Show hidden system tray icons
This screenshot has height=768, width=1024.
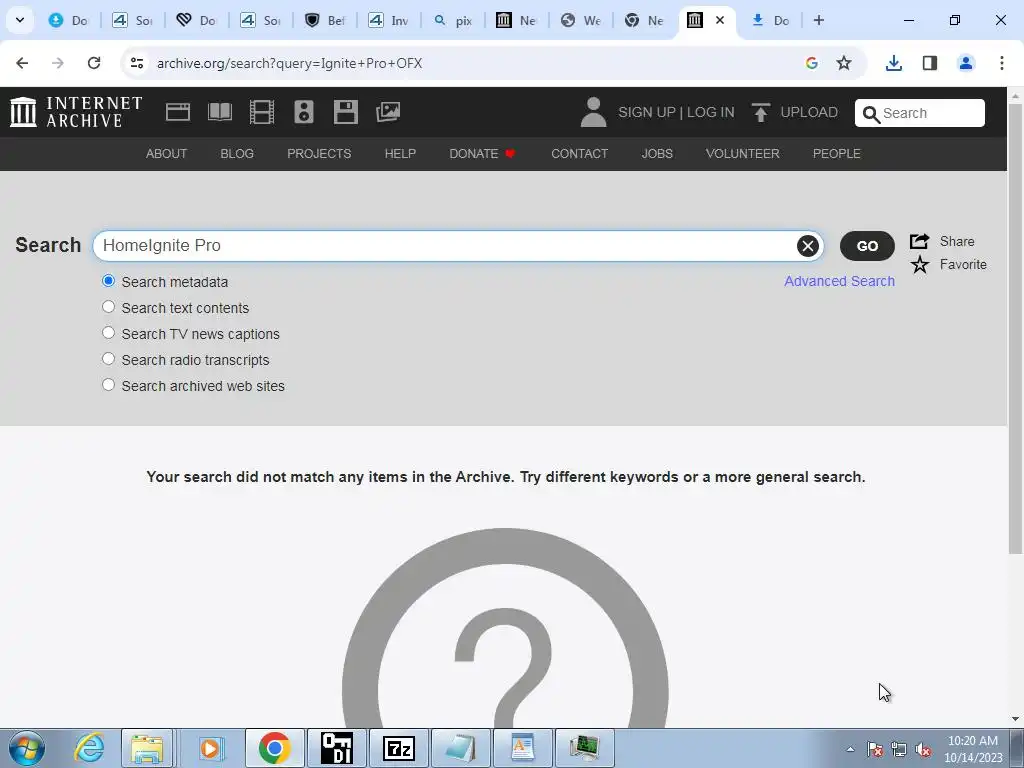[x=850, y=749]
